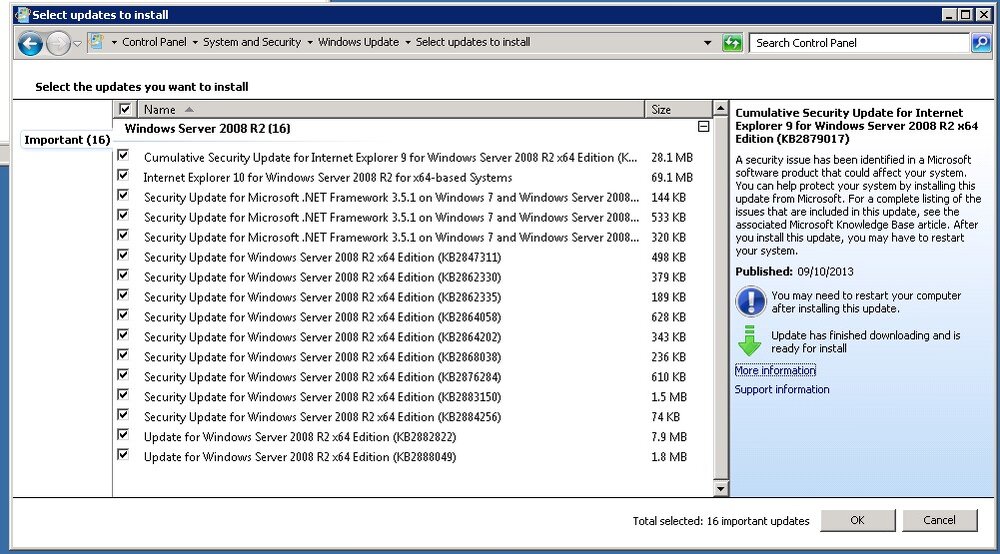Uncheck KB2883150 security update checkbox
This screenshot has height=554, width=1000.
123,395
